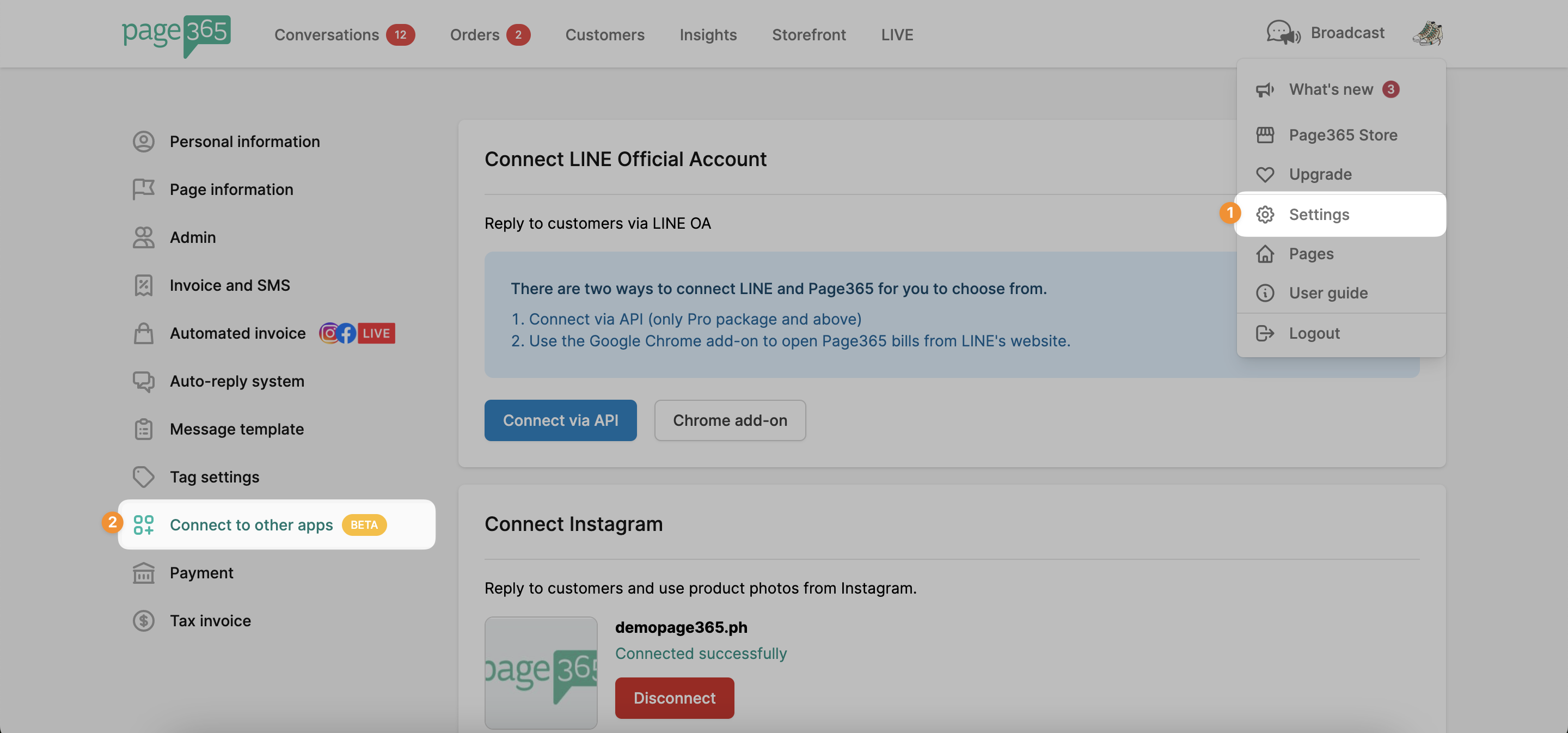Click the red LIVE badge in sidebar
Screen dimensions: 1568x733
[x=376, y=333]
